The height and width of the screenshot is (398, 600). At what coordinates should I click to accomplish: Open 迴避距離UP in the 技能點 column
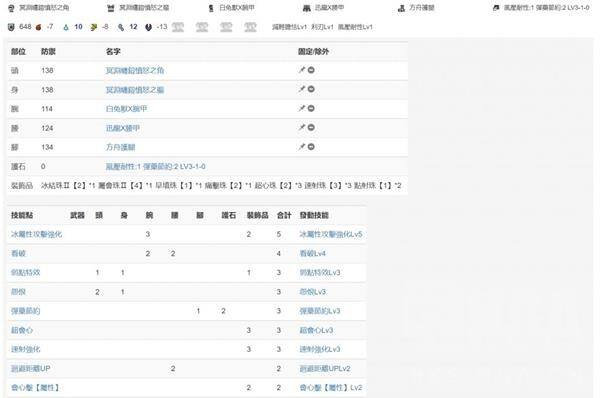click(31, 369)
